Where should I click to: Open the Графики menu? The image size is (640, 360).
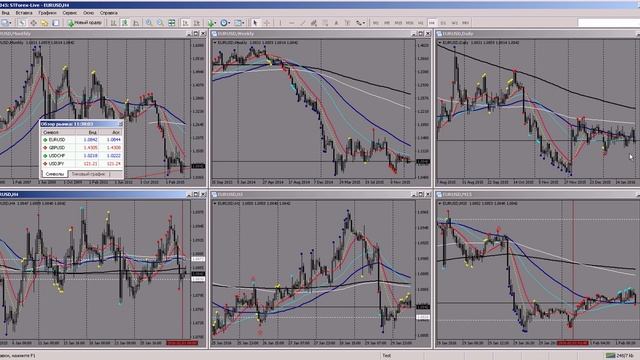coord(47,13)
